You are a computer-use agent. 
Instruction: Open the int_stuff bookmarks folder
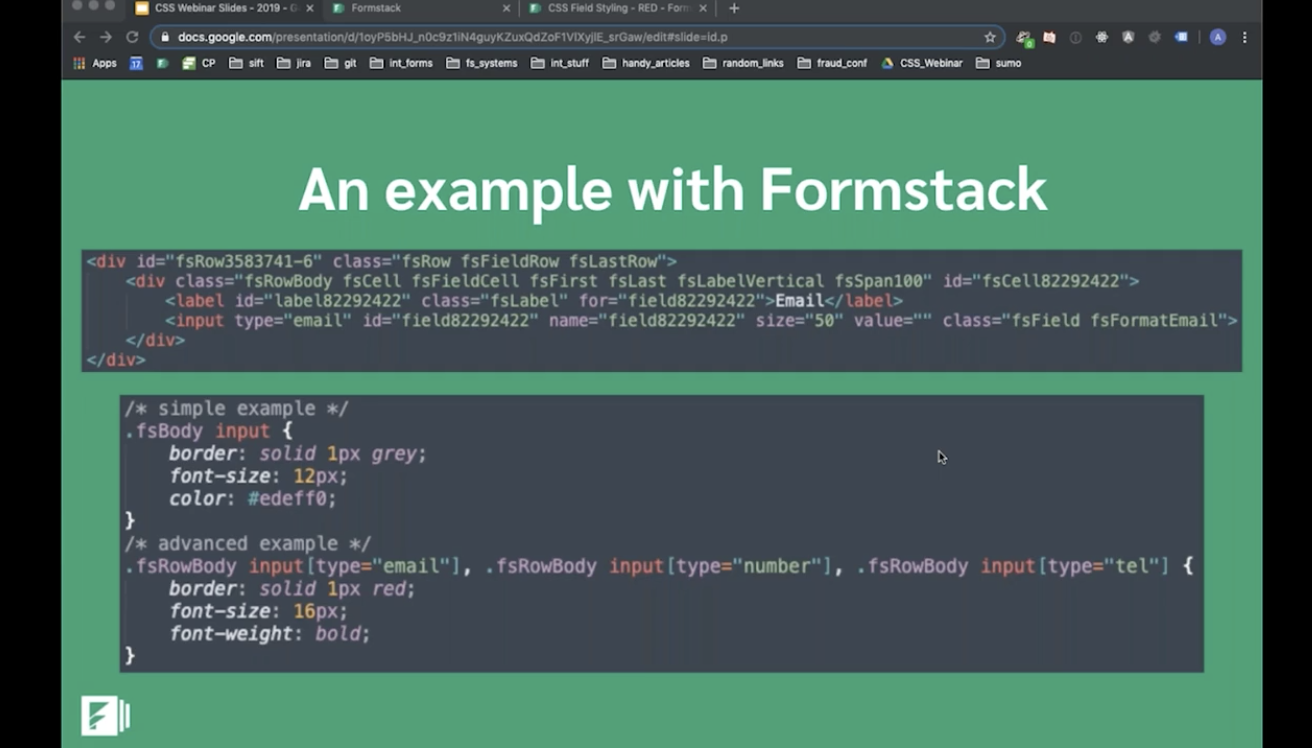point(560,63)
